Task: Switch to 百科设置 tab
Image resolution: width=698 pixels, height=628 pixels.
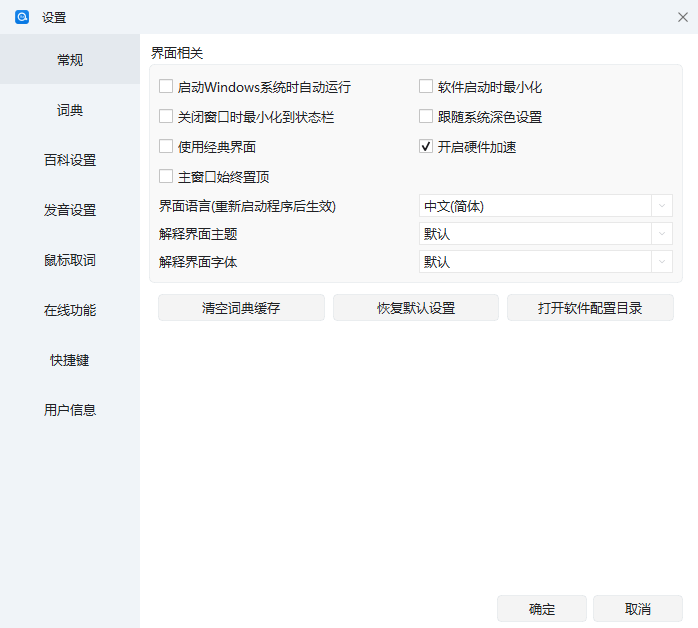Action: 70,160
